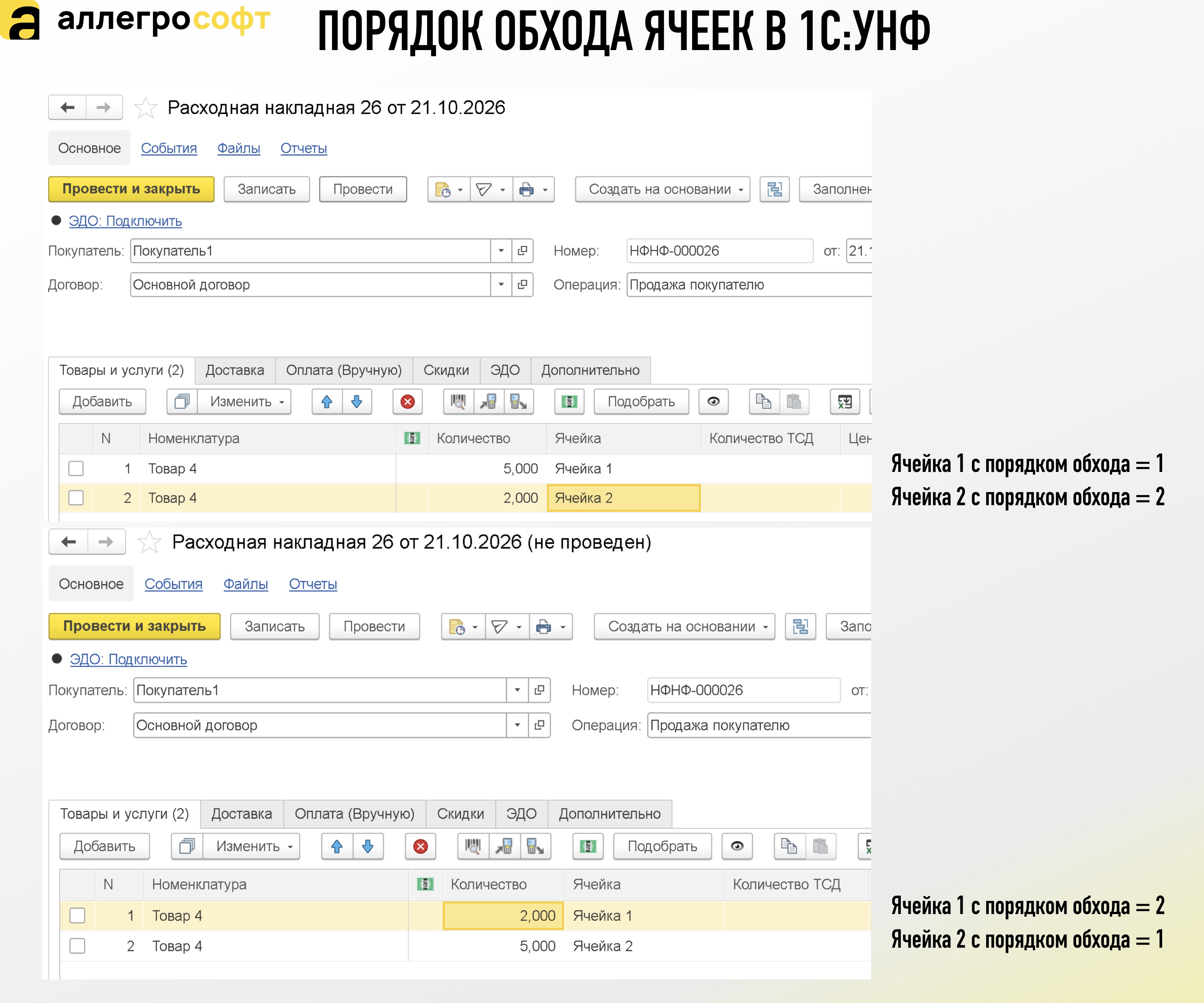The image size is (1204, 1003).
Task: Open buyer card icon next to top Покупатель field
Action: click(522, 251)
